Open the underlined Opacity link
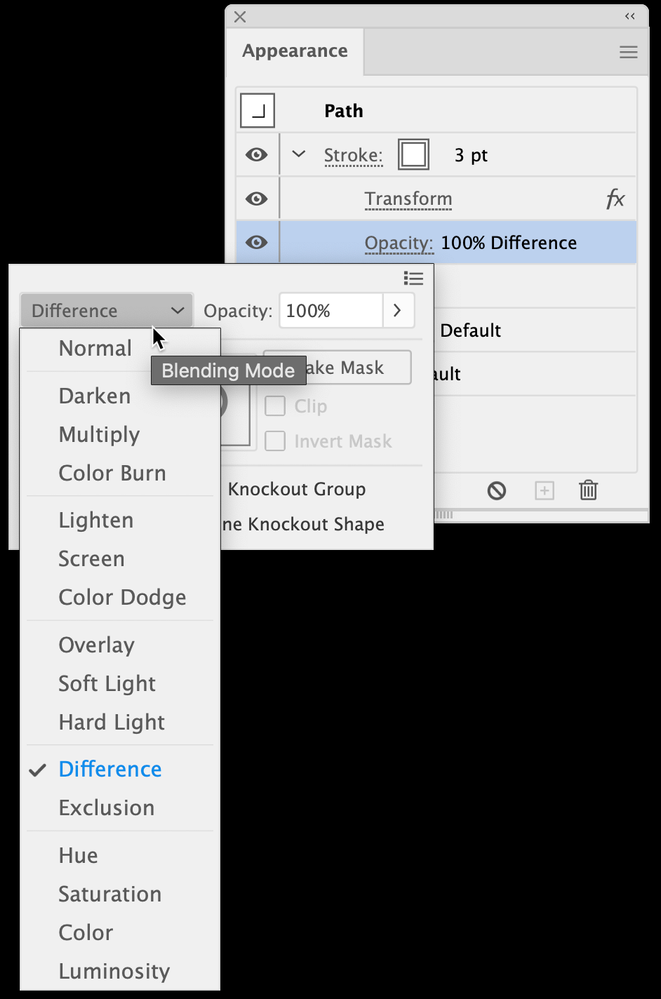The image size is (661, 999). click(x=398, y=243)
